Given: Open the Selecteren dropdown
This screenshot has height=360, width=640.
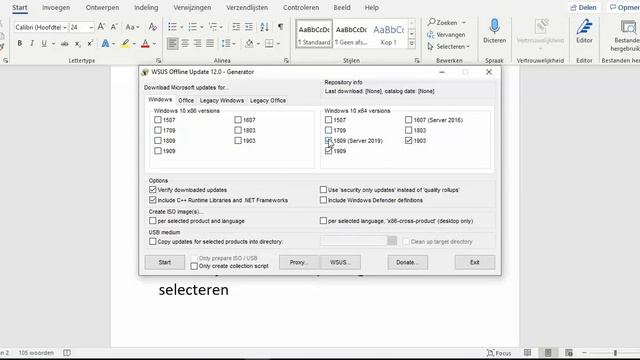Looking at the screenshot, I should [449, 47].
